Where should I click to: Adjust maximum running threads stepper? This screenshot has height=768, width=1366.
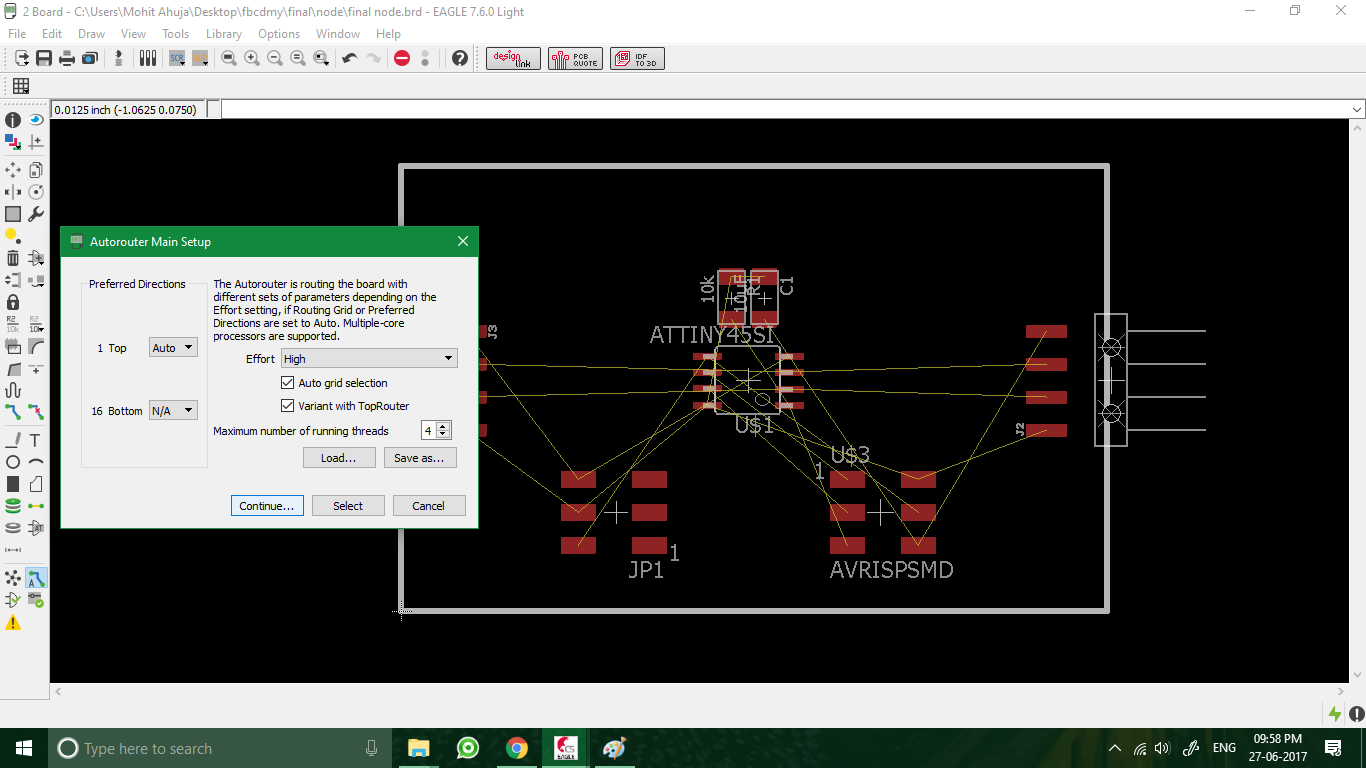444,430
